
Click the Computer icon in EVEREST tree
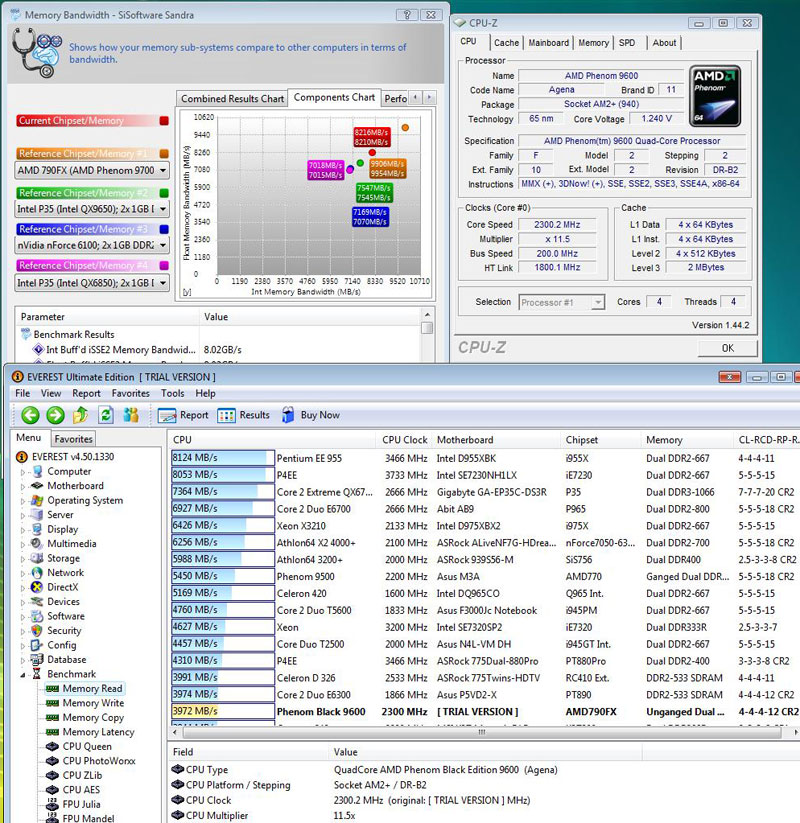(37, 471)
